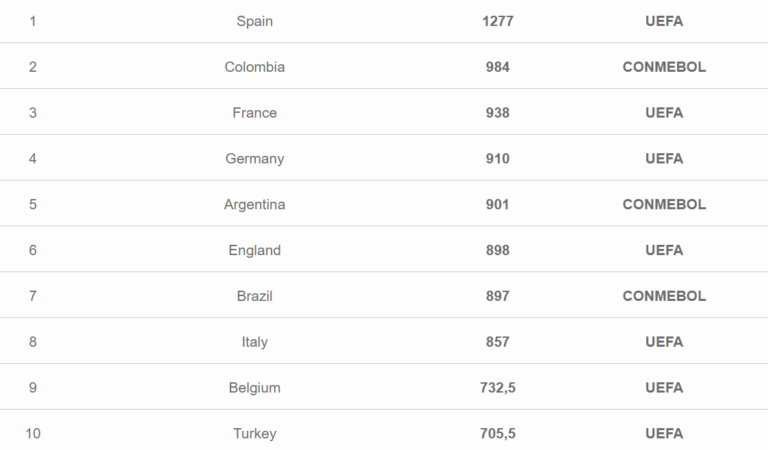Image resolution: width=768 pixels, height=450 pixels.
Task: Select Belgium in the list
Action: (254, 387)
